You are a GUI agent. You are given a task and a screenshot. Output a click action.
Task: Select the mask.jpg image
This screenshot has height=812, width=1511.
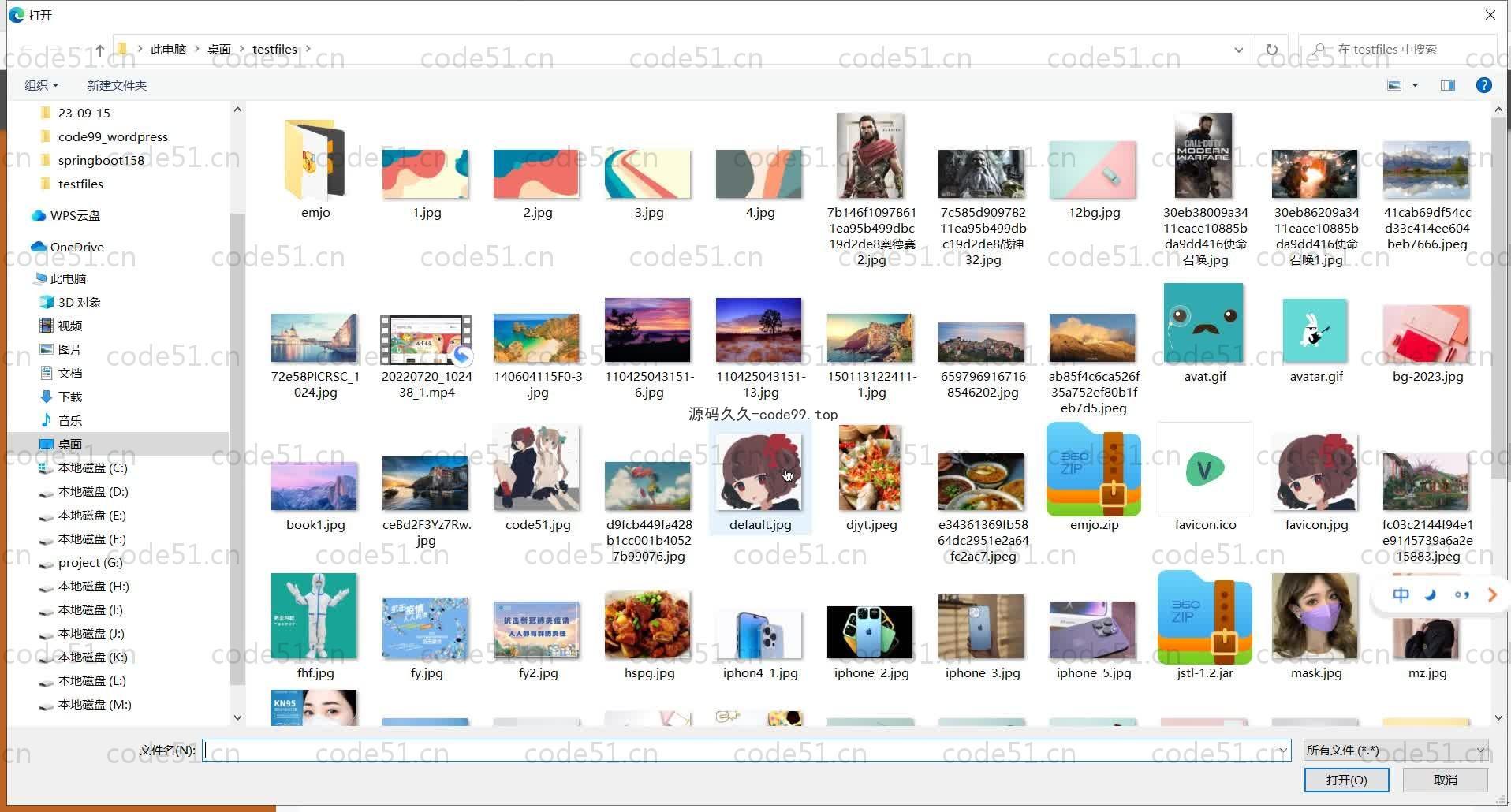1315,616
